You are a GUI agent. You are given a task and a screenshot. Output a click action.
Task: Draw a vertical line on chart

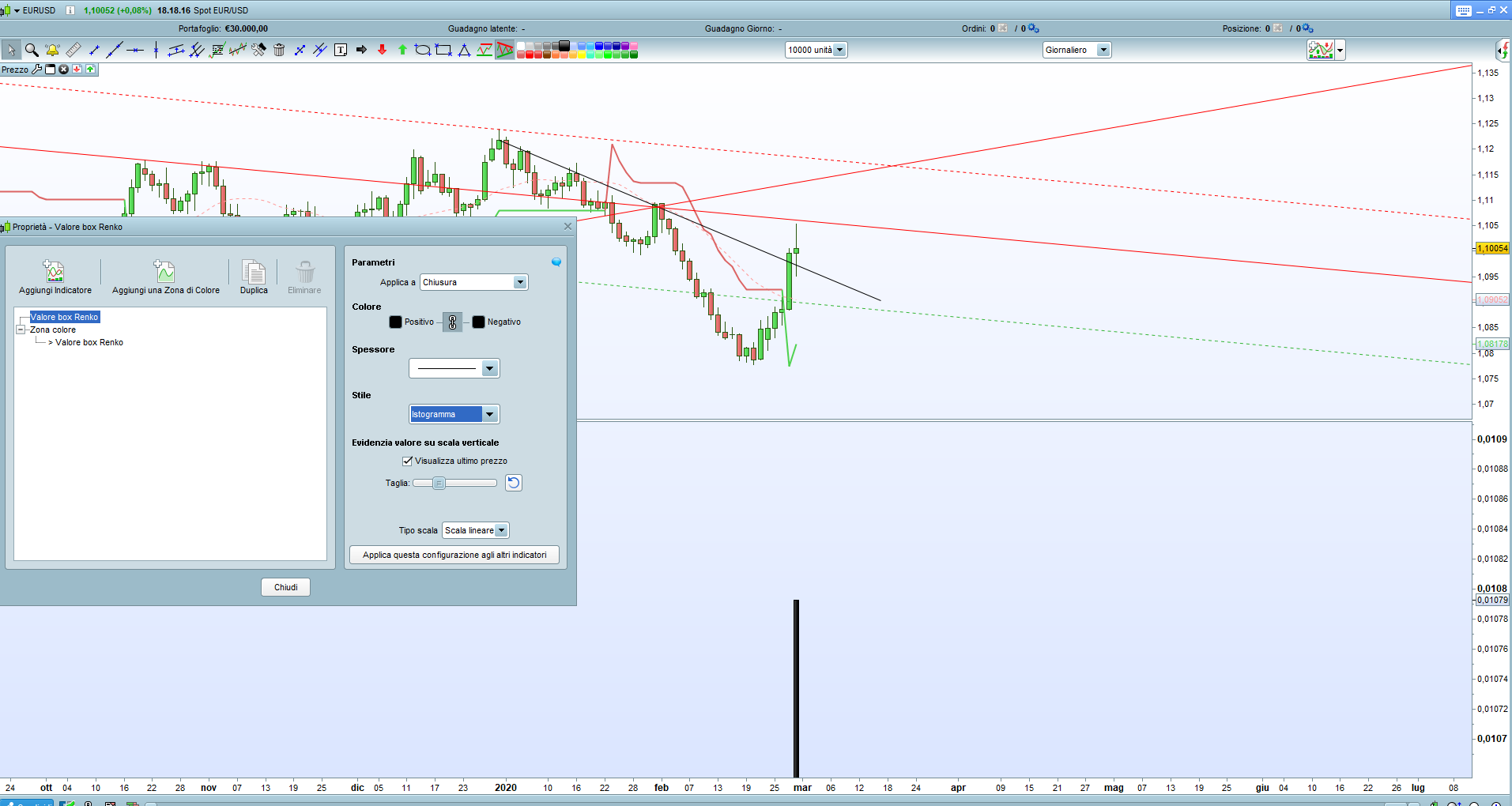click(156, 50)
